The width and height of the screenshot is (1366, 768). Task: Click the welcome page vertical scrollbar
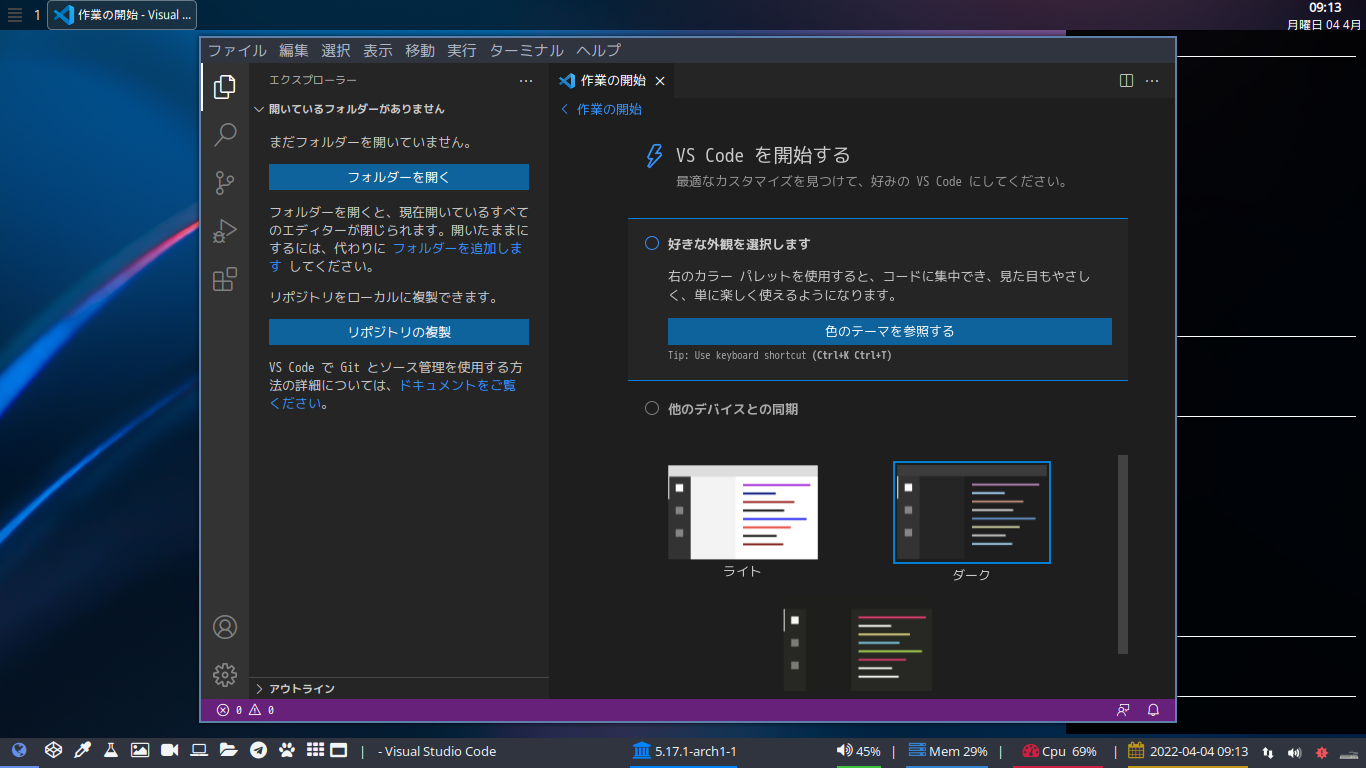(x=1123, y=554)
